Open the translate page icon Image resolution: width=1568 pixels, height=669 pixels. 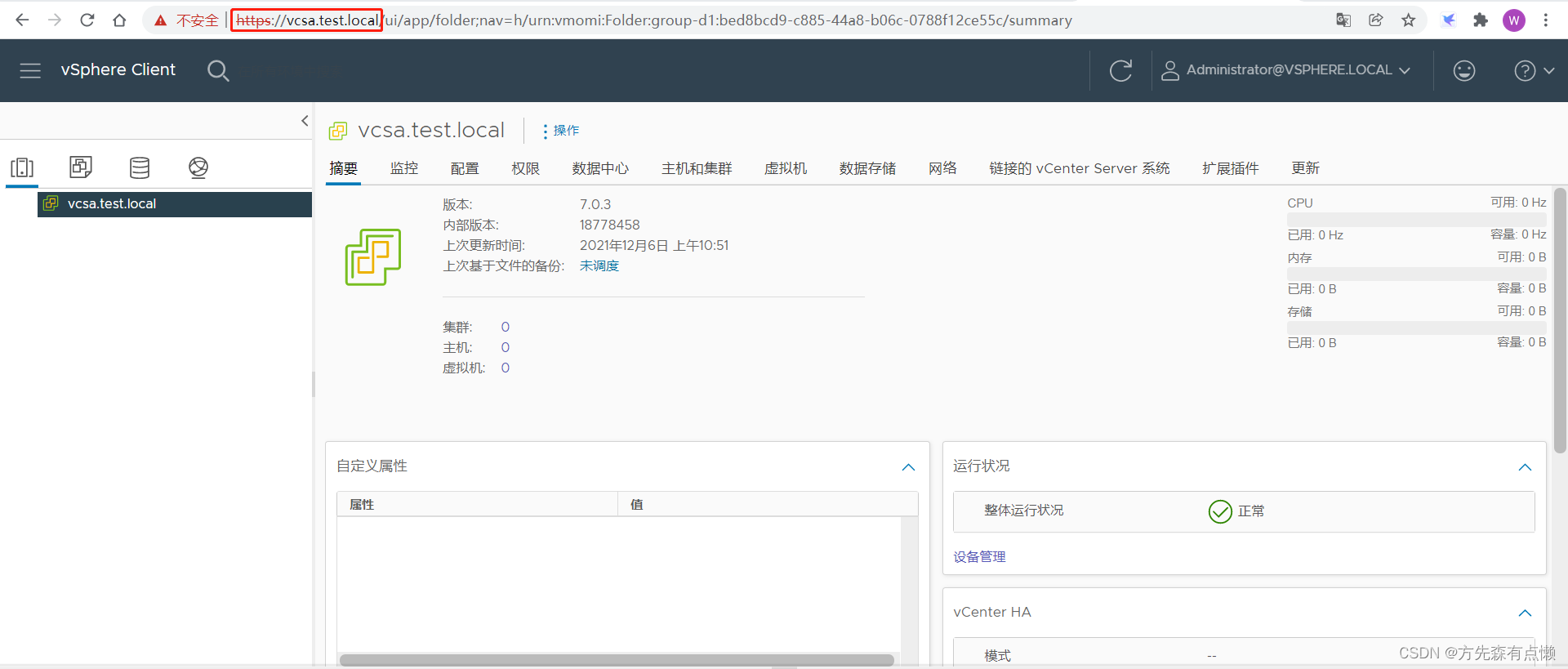pyautogui.click(x=1343, y=20)
